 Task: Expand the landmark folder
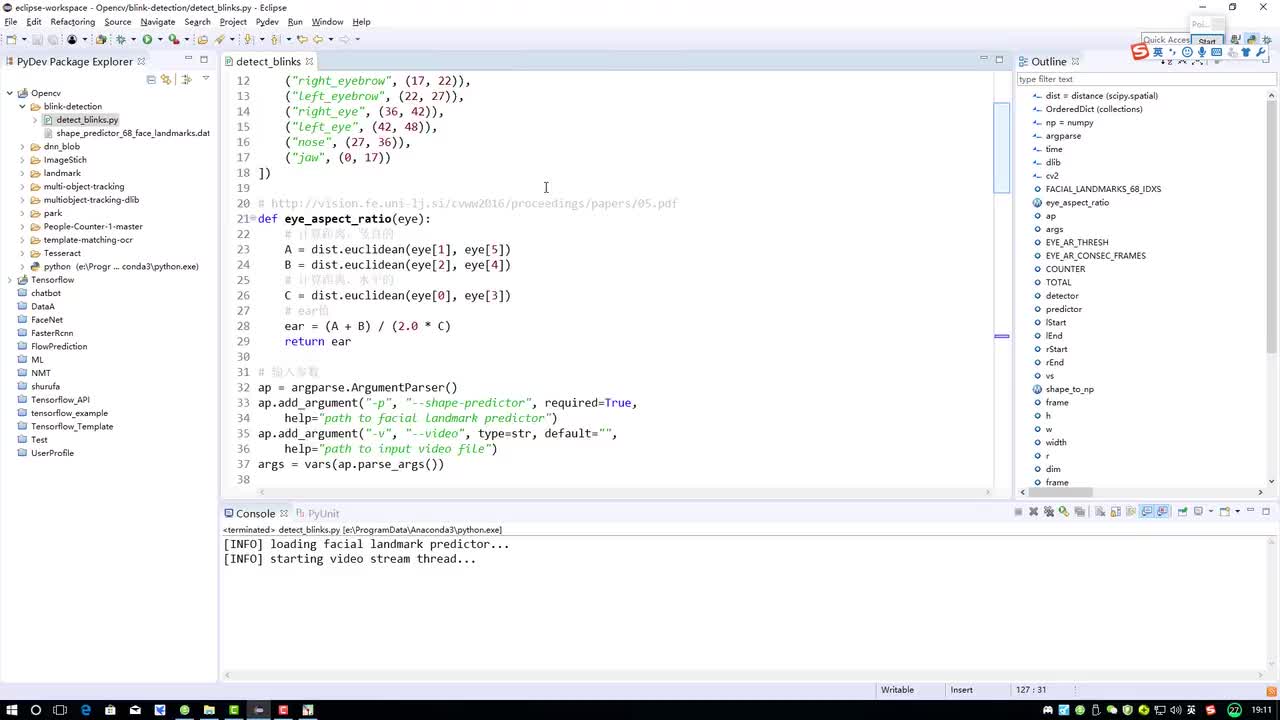22,173
